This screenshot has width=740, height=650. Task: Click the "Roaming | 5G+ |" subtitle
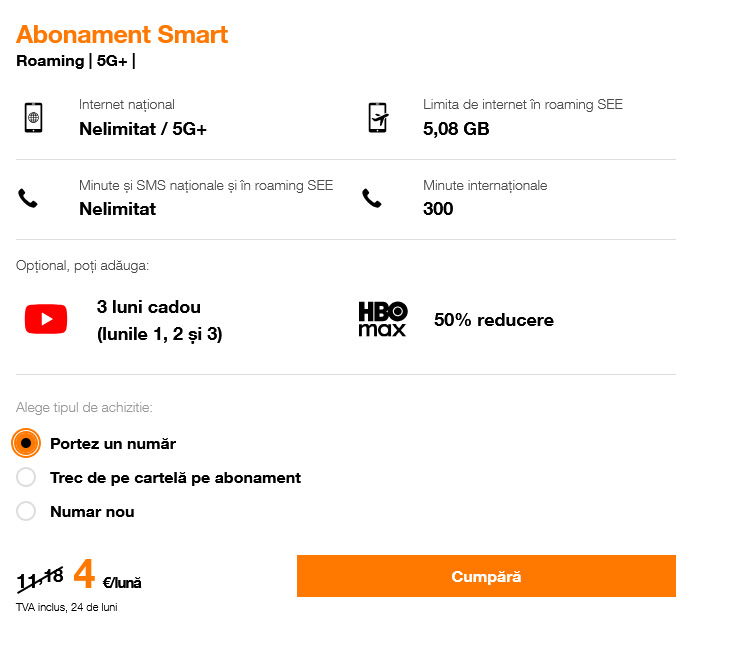(x=76, y=60)
